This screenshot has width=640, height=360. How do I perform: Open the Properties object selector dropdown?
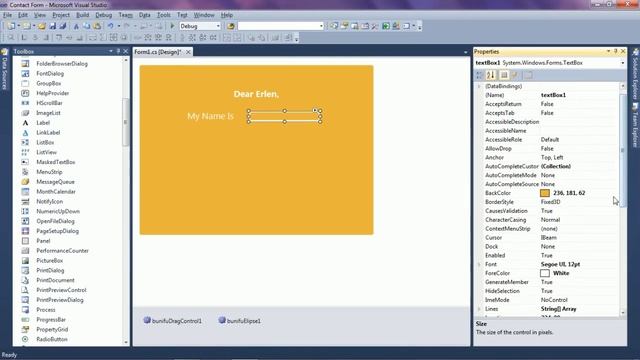(x=622, y=63)
